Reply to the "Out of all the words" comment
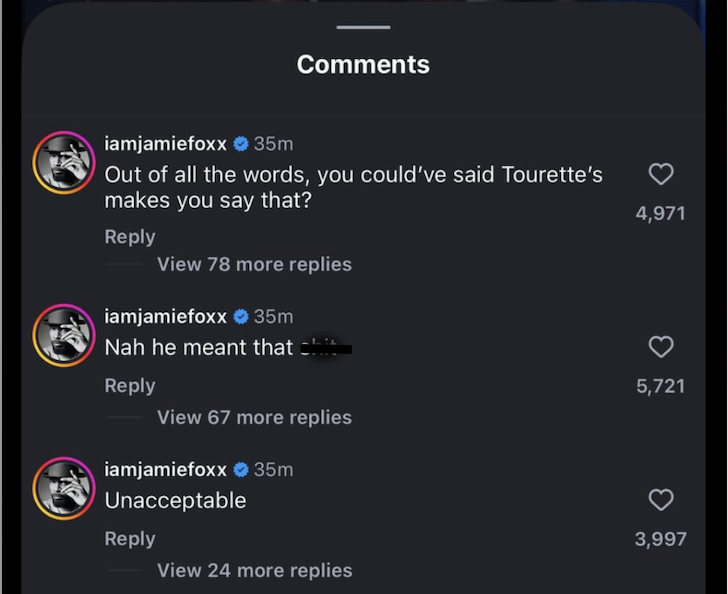728x594 pixels. pyautogui.click(x=130, y=237)
